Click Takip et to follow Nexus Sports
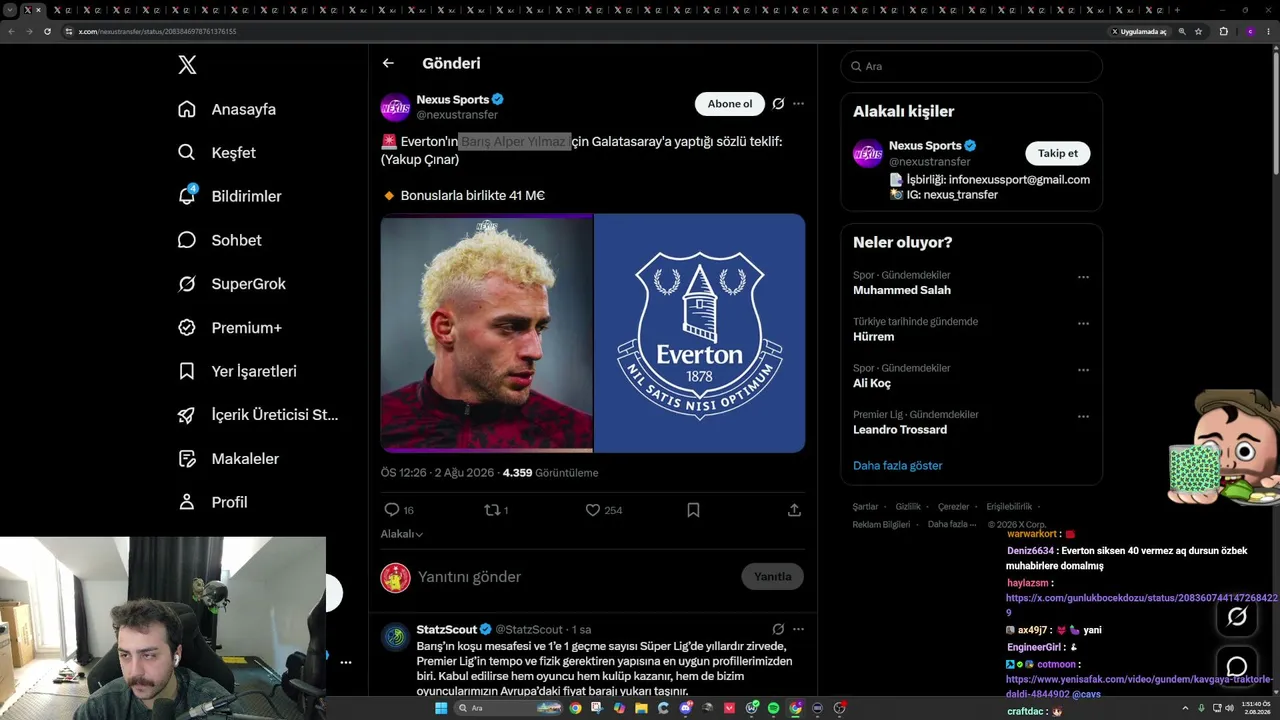Screen dimensions: 1280x720 1058,153
